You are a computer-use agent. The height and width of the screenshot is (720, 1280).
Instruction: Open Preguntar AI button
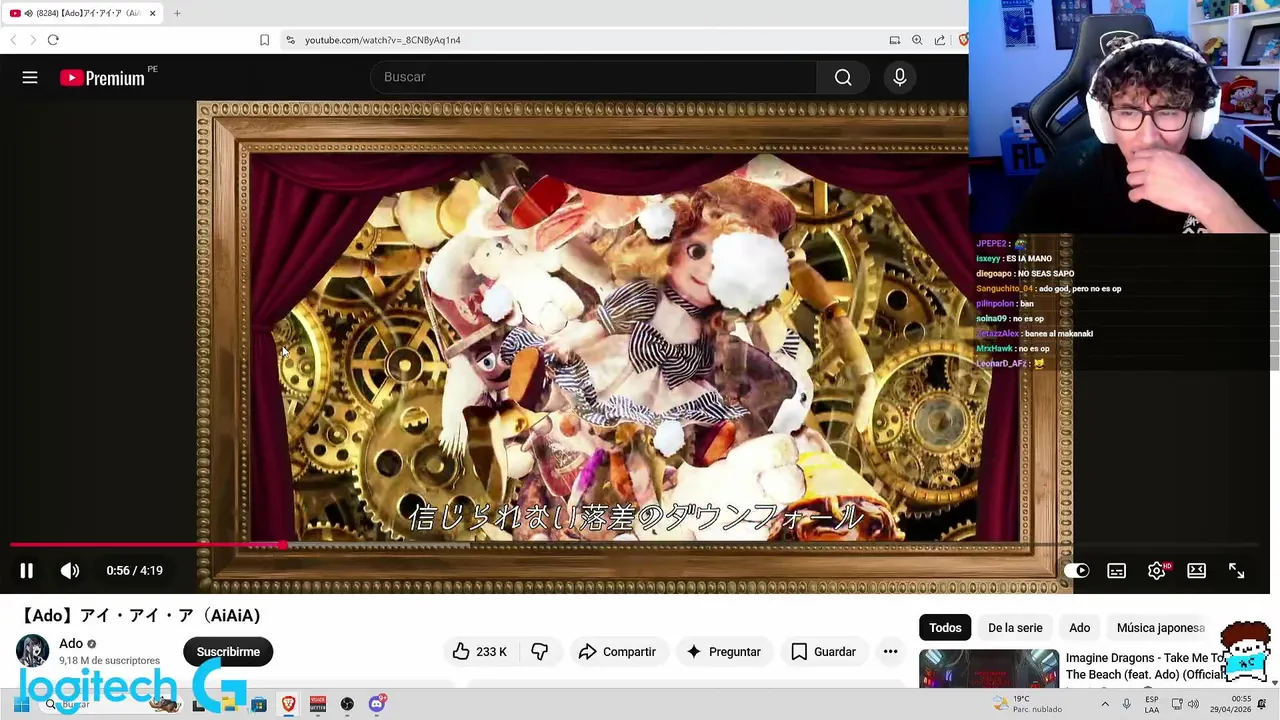(723, 652)
